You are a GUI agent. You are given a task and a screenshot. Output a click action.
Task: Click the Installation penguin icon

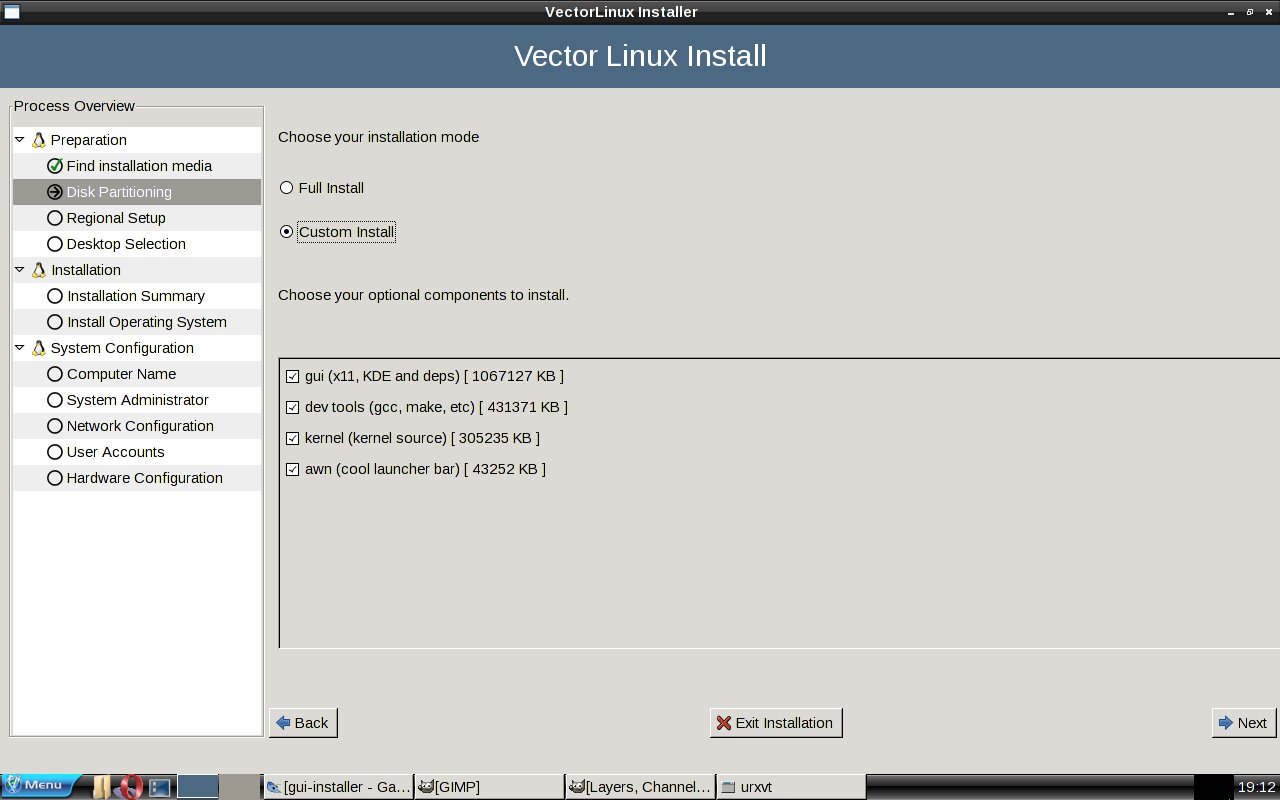(x=39, y=270)
